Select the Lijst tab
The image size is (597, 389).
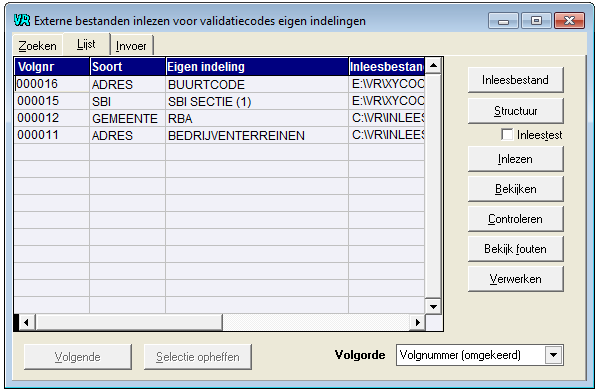[x=86, y=44]
